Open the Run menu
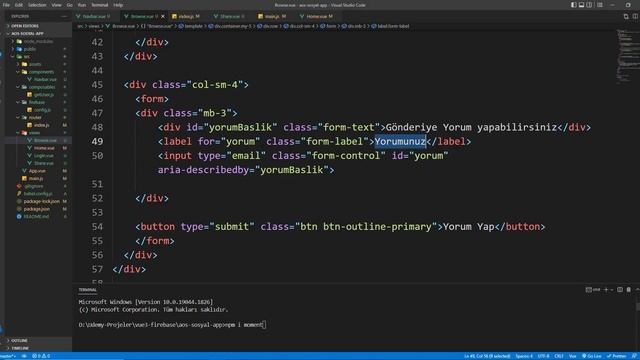This screenshot has width=640, height=360. pos(82,5)
